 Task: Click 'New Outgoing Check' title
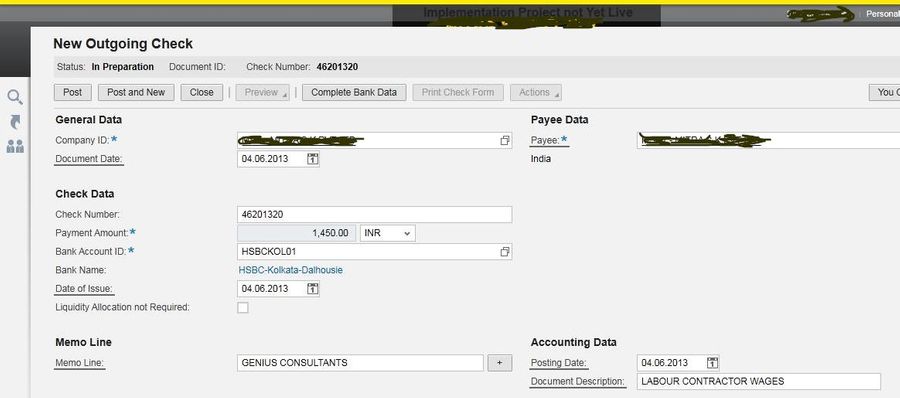(x=123, y=44)
